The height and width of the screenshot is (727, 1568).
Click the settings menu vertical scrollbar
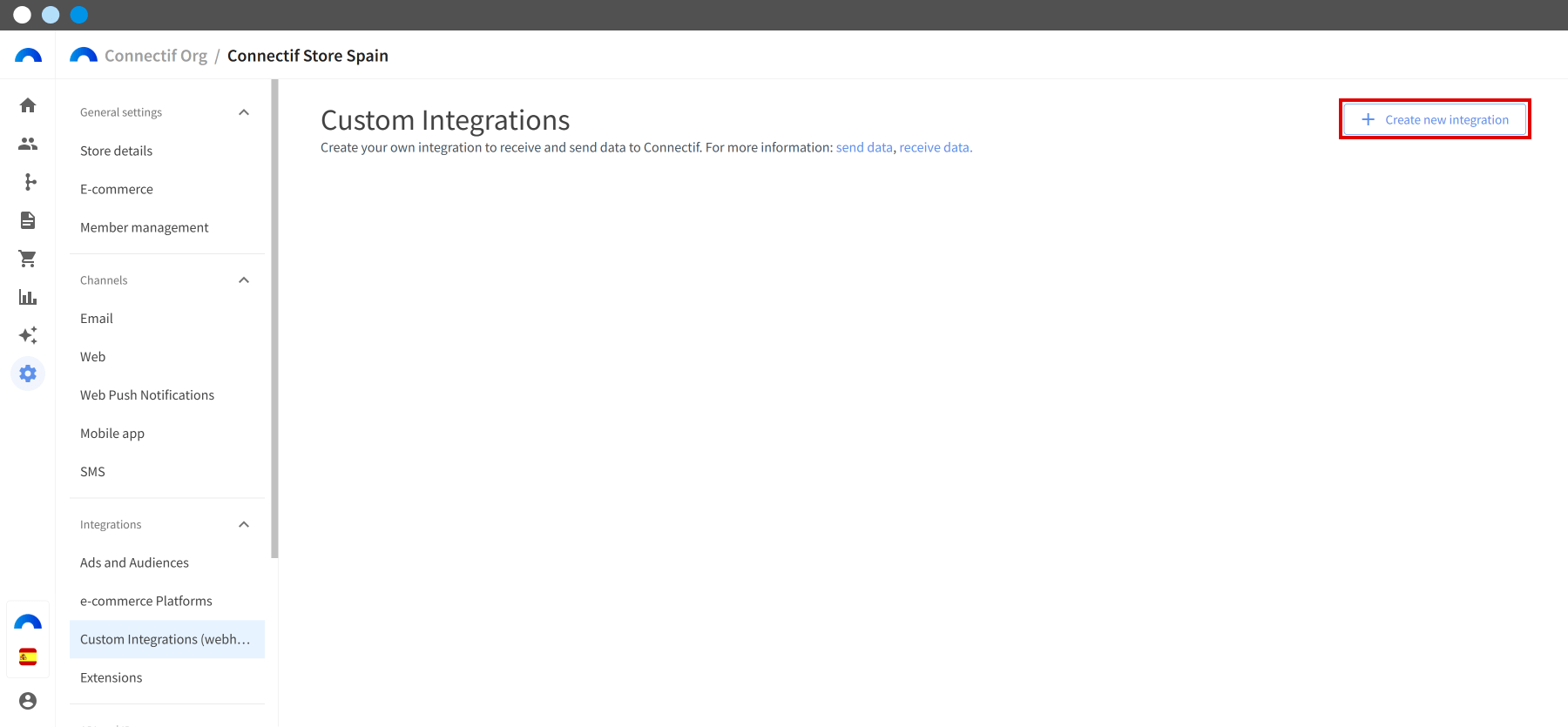(275, 319)
